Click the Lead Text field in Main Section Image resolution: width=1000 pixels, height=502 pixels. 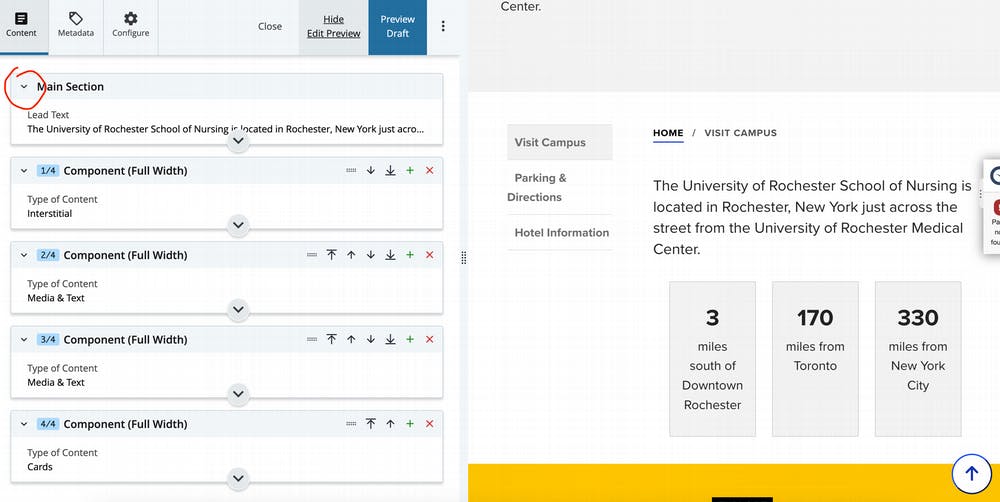point(226,122)
